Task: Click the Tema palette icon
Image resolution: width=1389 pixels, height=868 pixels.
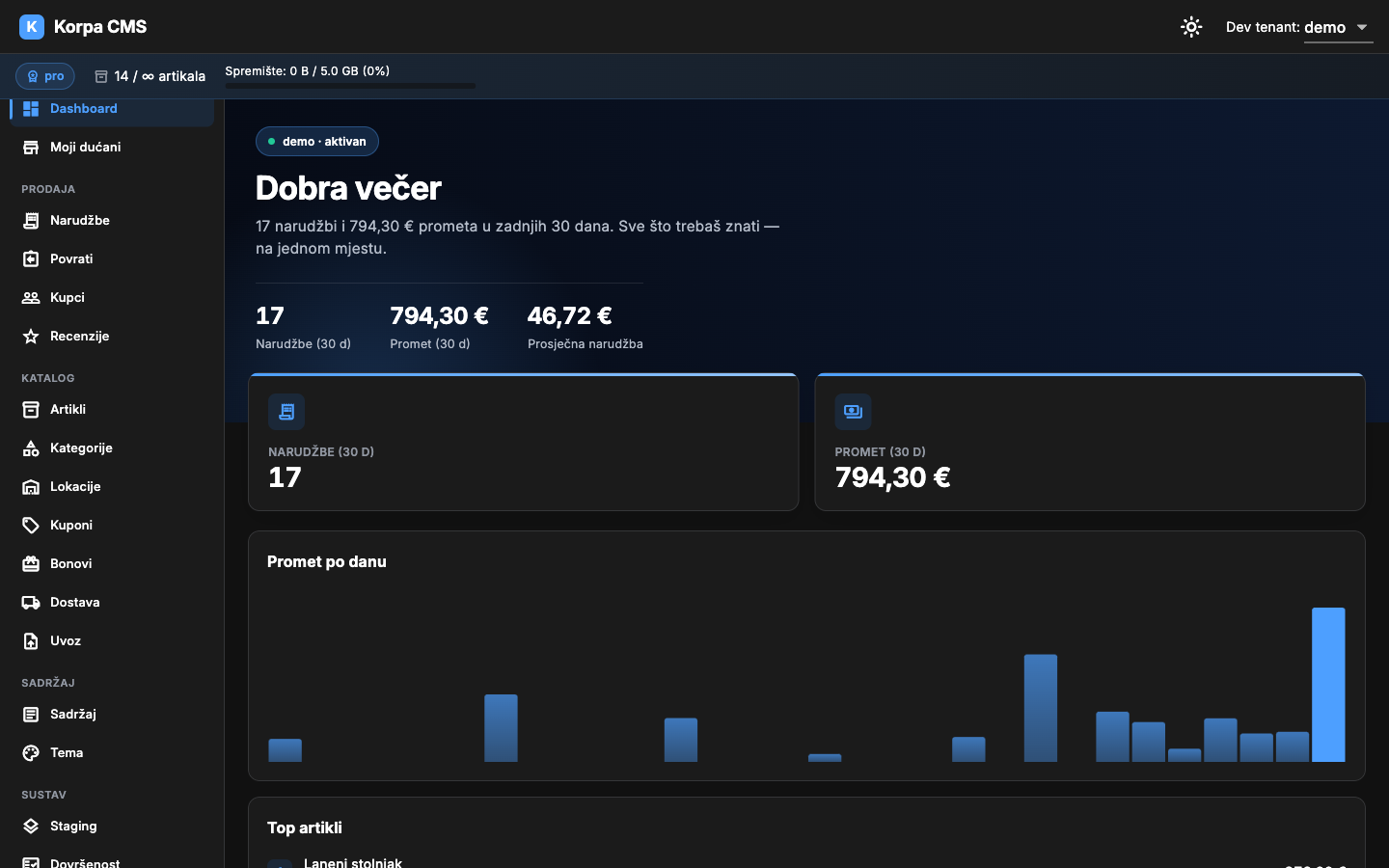Action: [x=31, y=753]
